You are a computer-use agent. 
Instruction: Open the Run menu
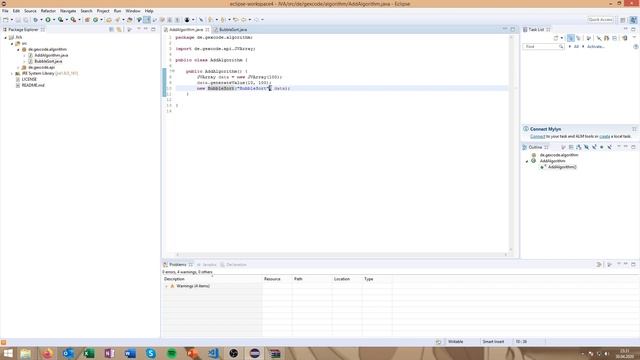tap(117, 11)
